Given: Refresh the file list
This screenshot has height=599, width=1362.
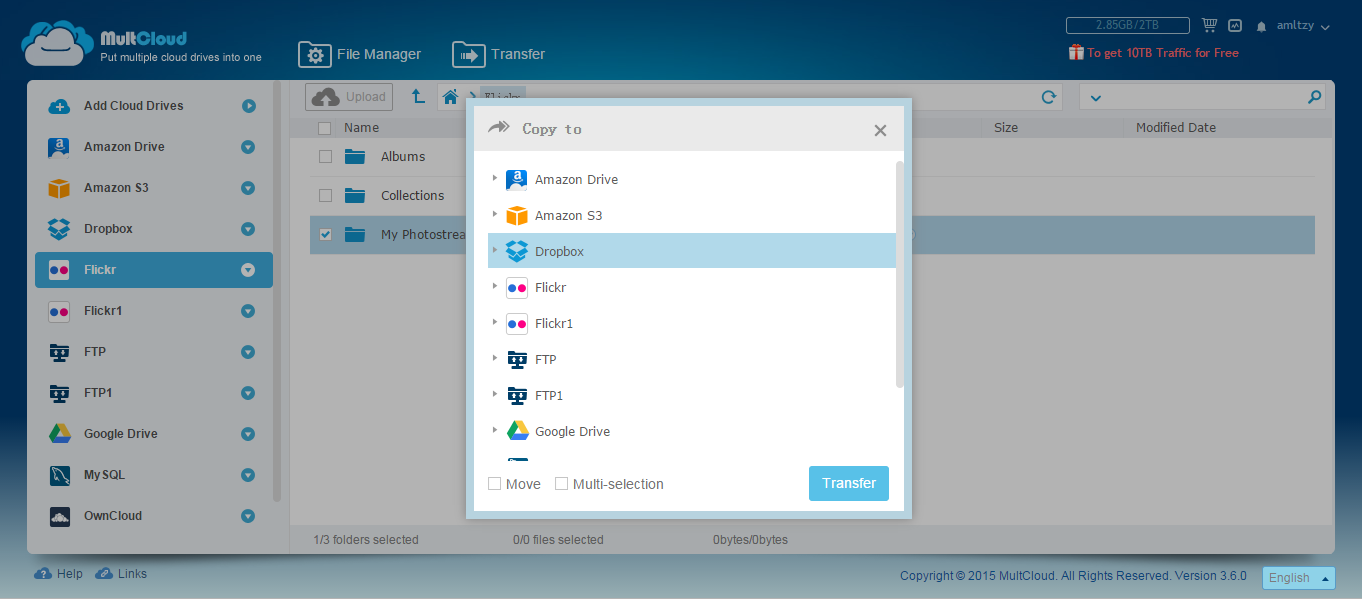Looking at the screenshot, I should click(x=1049, y=97).
